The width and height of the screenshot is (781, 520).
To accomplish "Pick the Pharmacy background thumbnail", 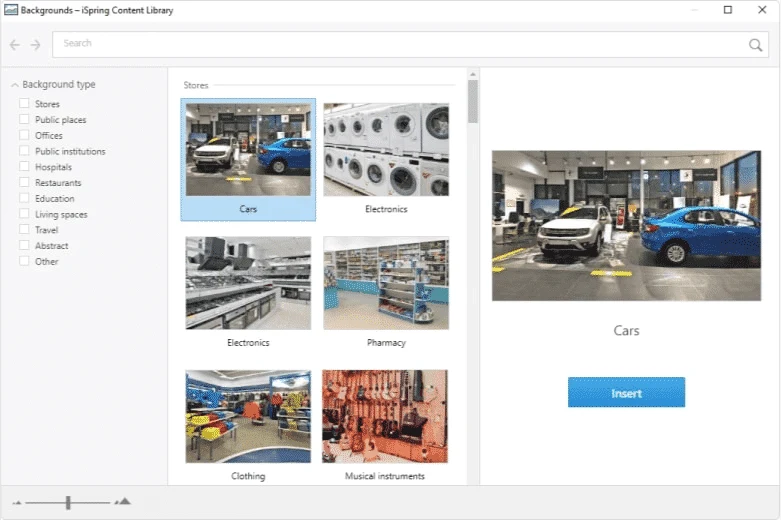I will [386, 283].
